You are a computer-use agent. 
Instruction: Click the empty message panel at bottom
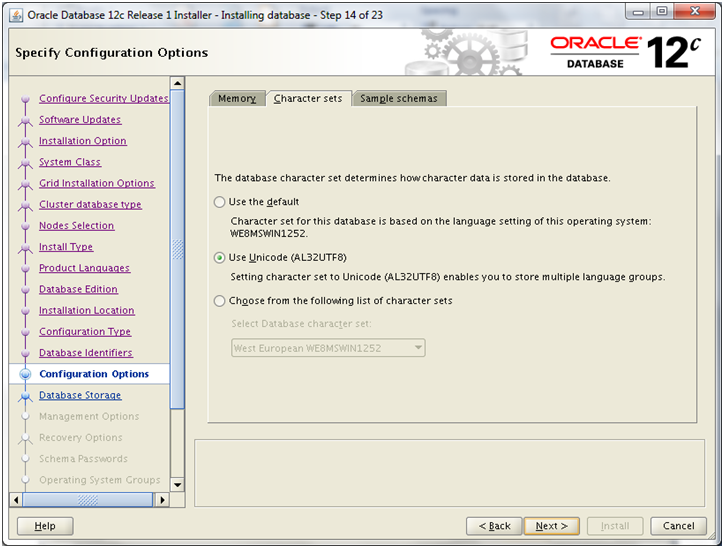pyautogui.click(x=450, y=473)
